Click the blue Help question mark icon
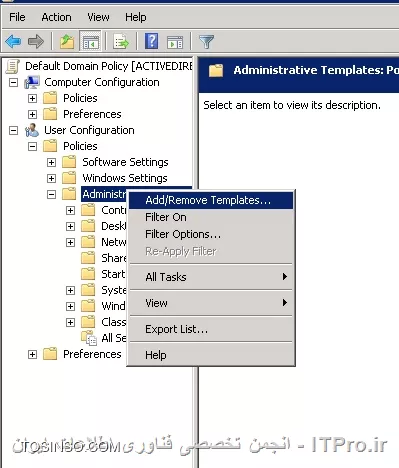 coord(152,41)
